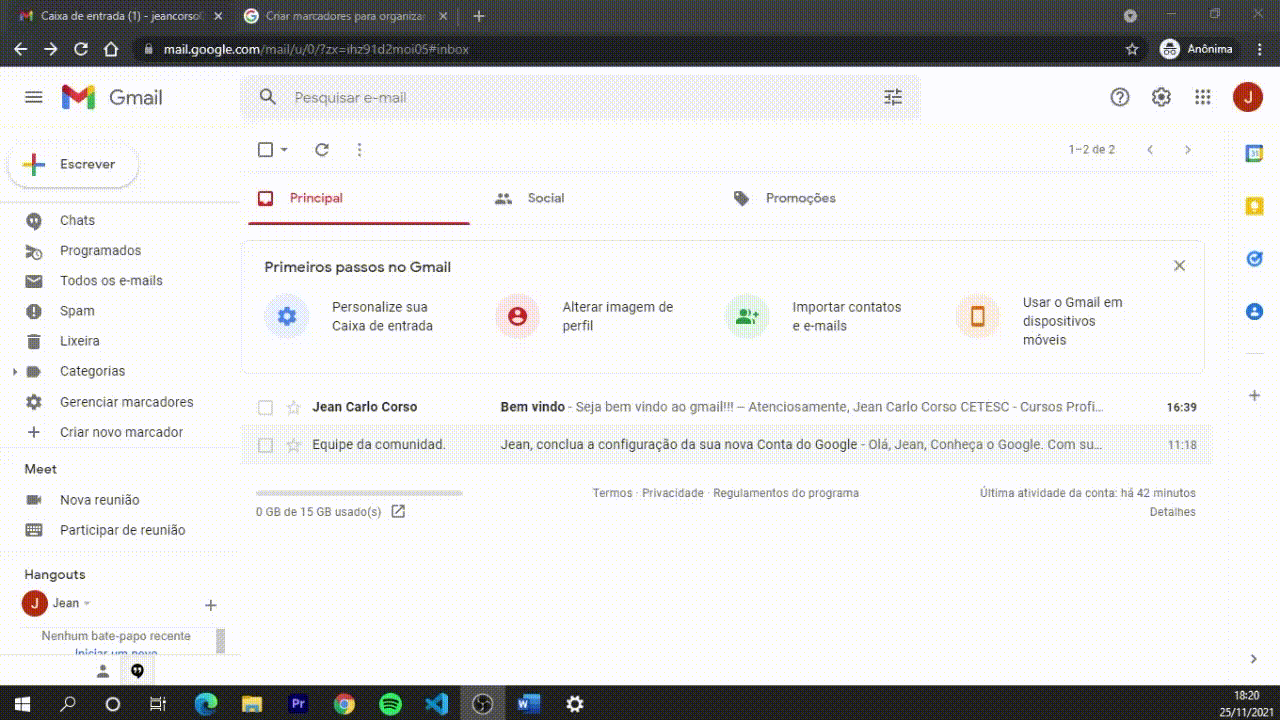
Task: Open Chats in the sidebar
Action: click(77, 221)
